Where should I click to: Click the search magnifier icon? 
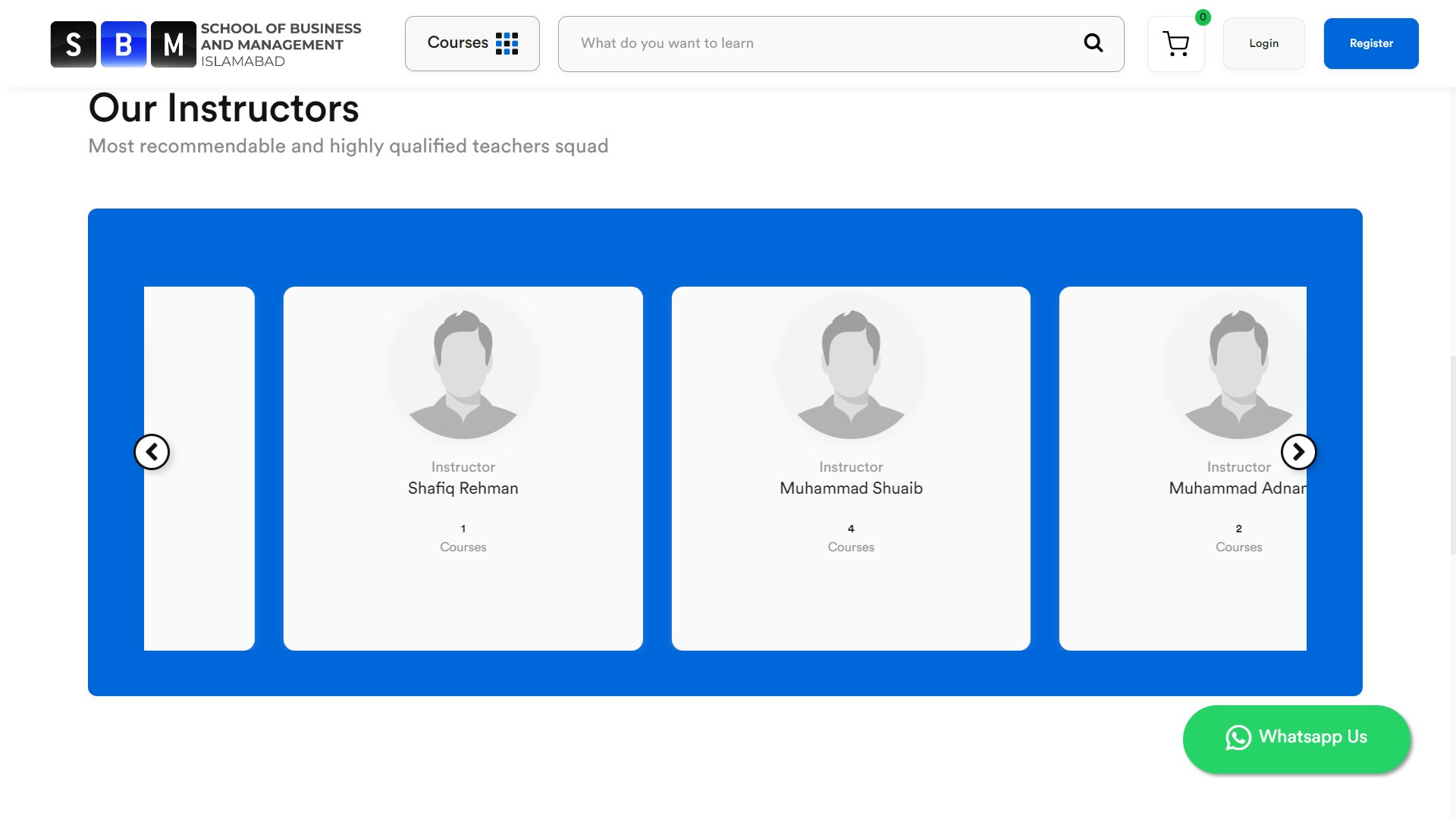pyautogui.click(x=1093, y=43)
